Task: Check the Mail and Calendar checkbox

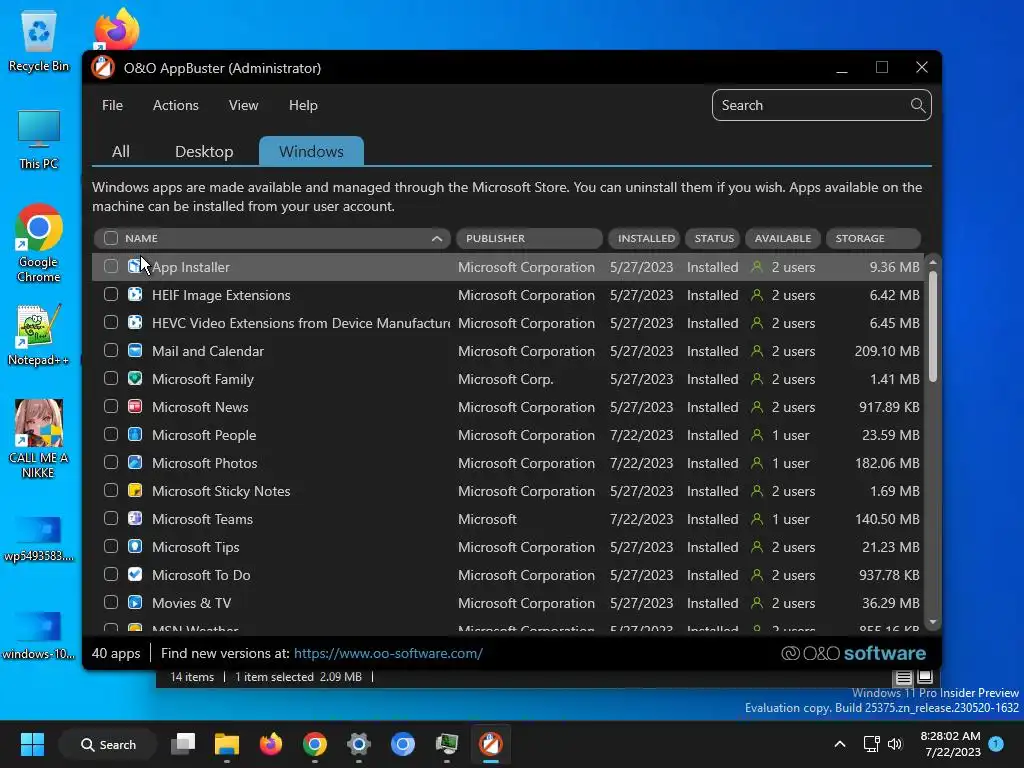Action: coord(111,351)
